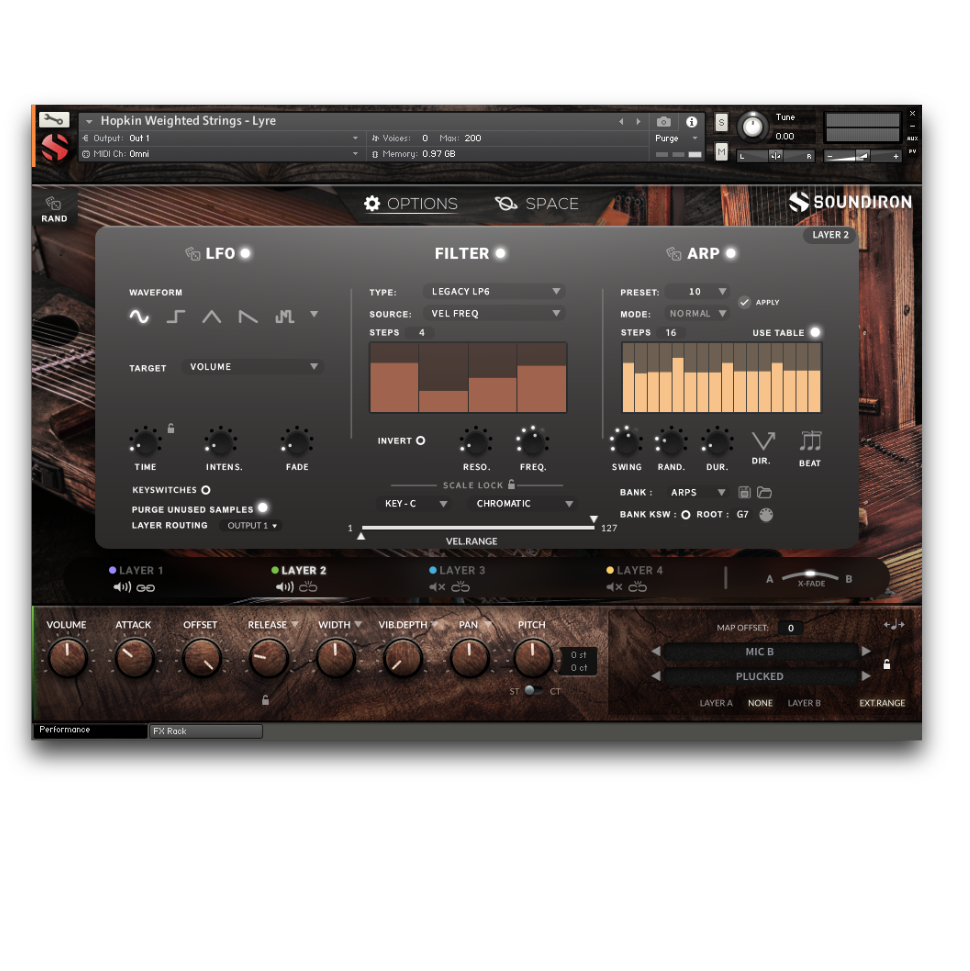Click the camera snapshot icon
Image resolution: width=970 pixels, height=971 pixels.
(663, 121)
